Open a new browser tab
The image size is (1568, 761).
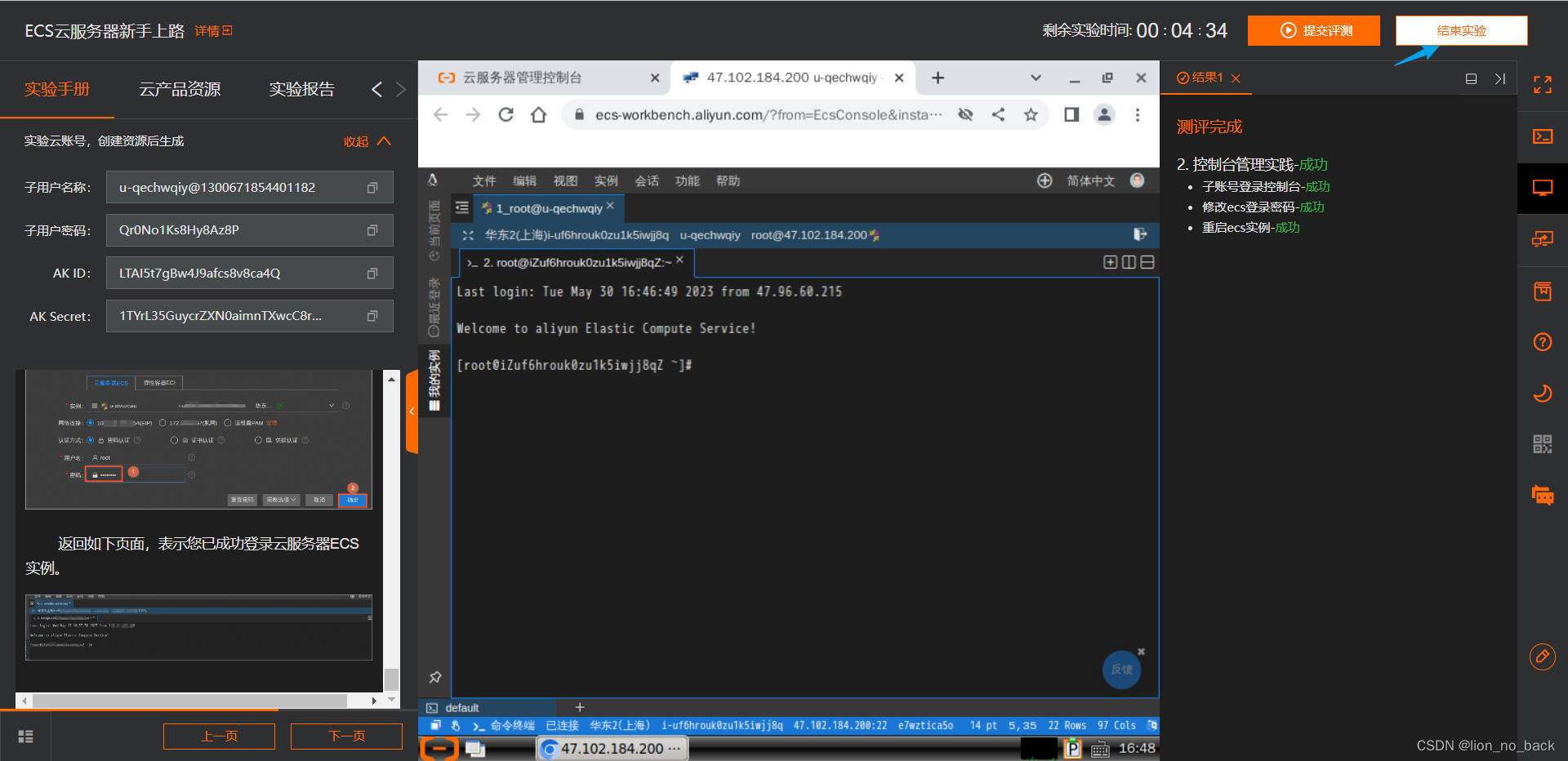click(938, 78)
